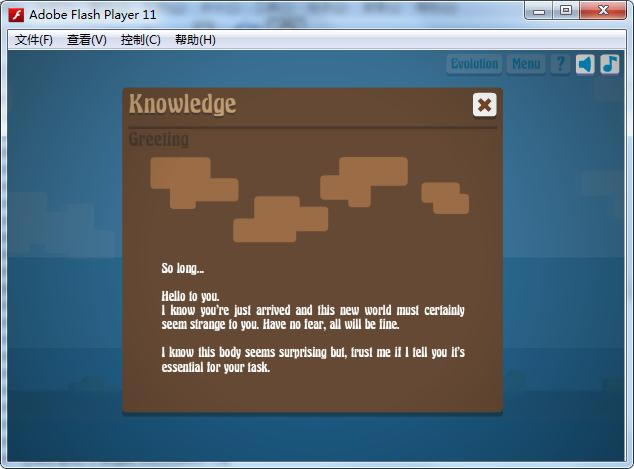Click the Greeting heading
Screen dimensions: 634x469
pyautogui.click(x=158, y=140)
